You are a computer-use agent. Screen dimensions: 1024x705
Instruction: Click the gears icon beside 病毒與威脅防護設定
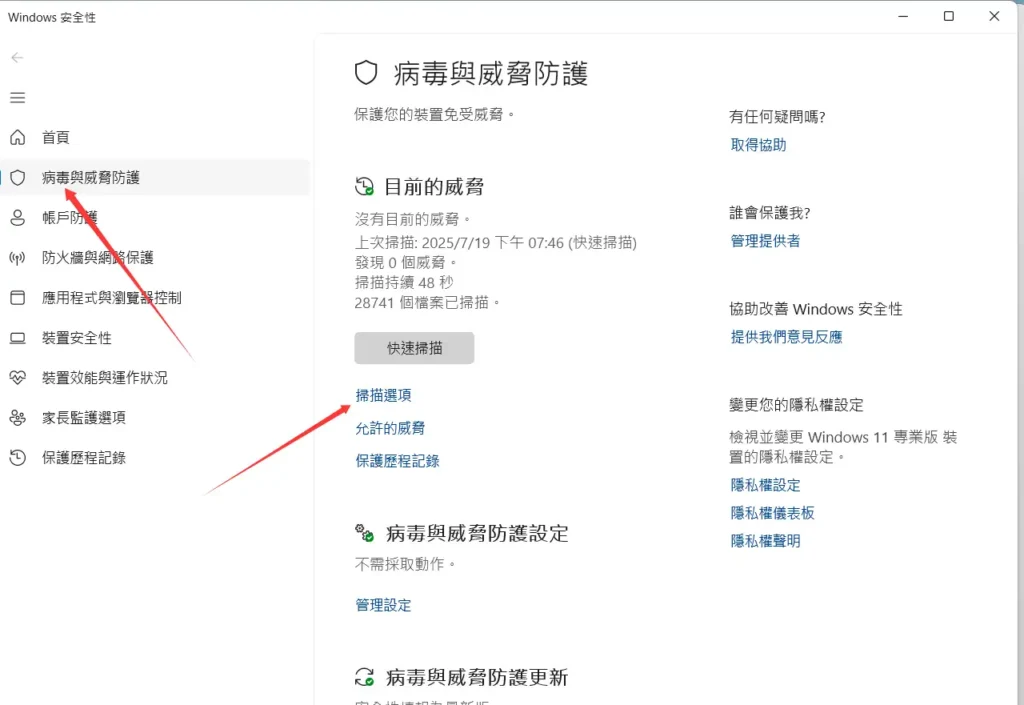click(364, 533)
